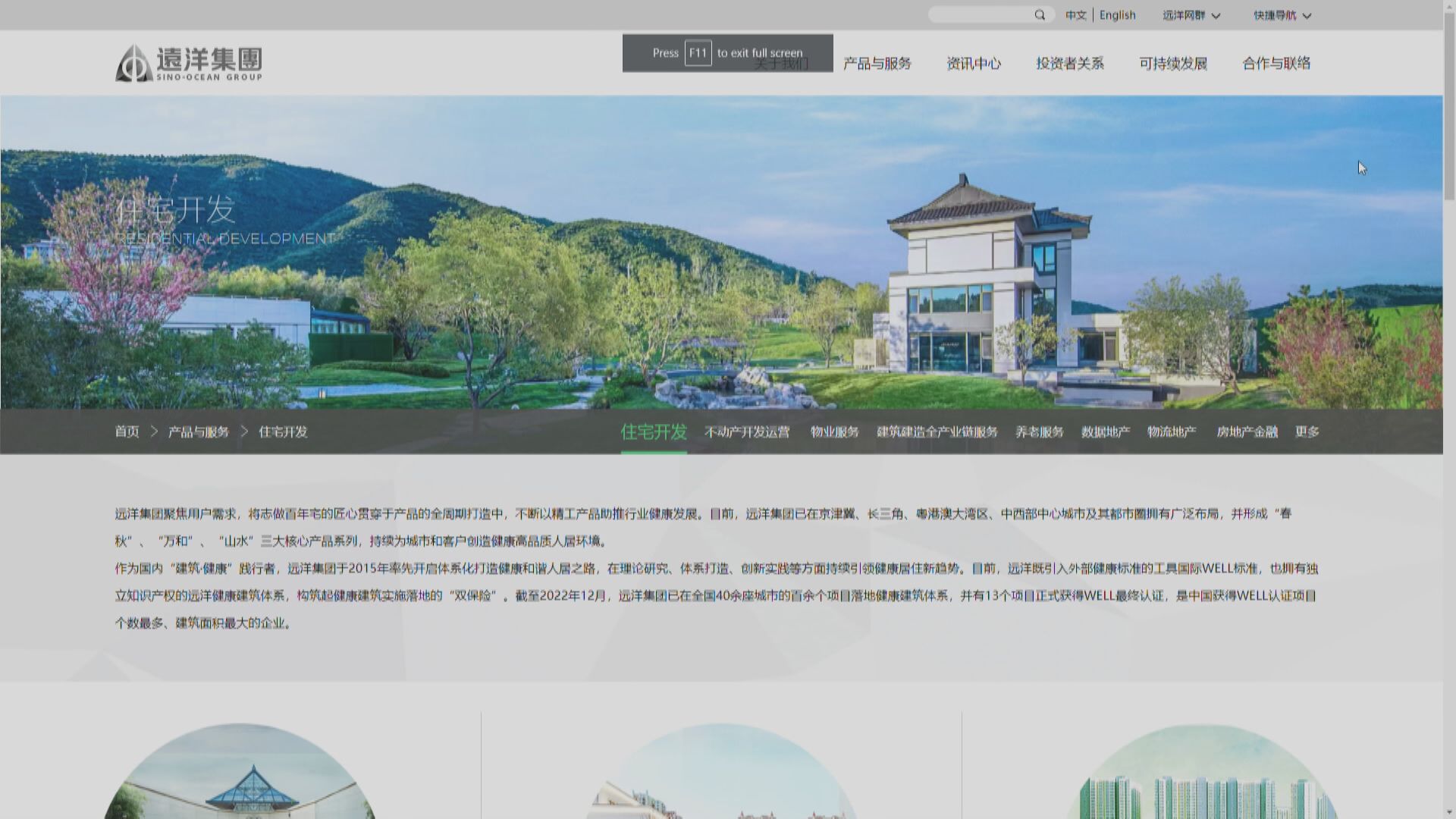The image size is (1456, 819).
Task: Open the 资讯中心 menu
Action: click(x=973, y=64)
